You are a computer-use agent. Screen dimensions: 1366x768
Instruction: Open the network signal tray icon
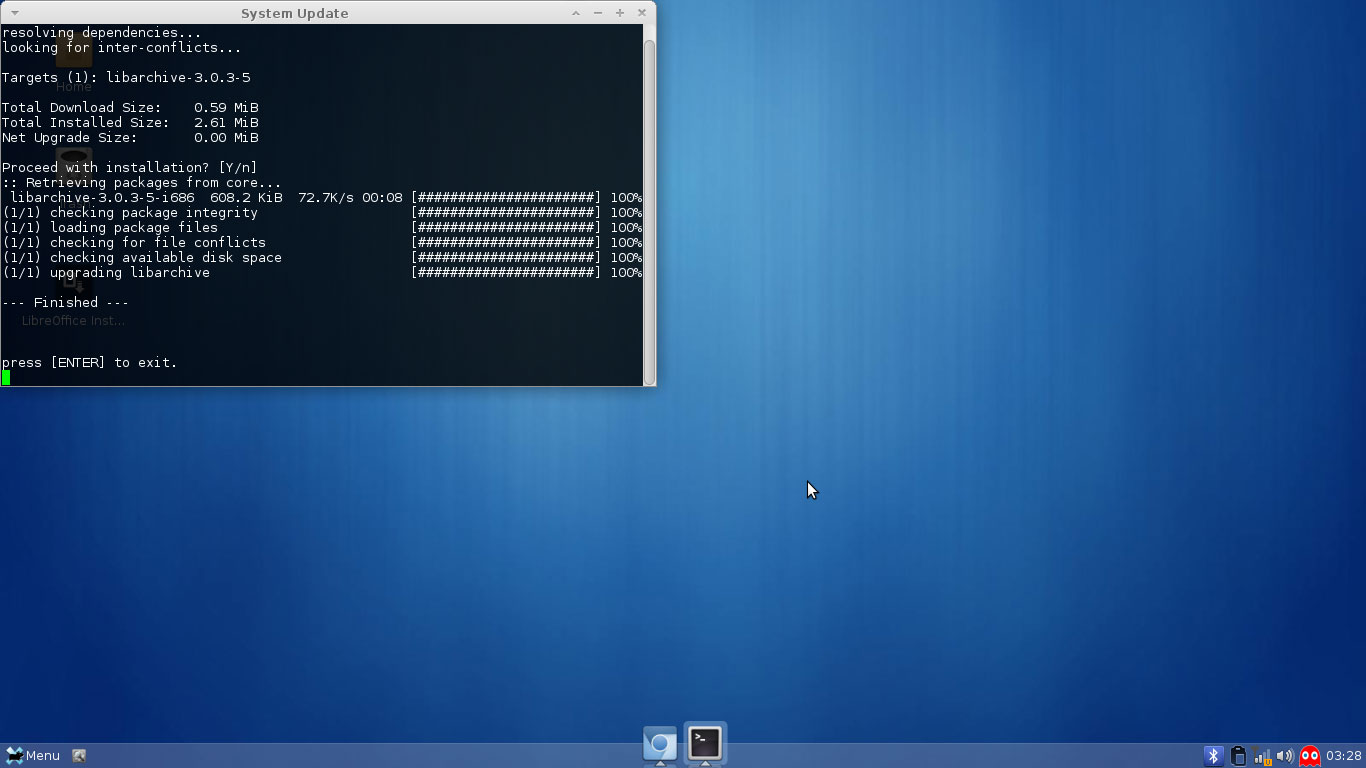(x=1262, y=756)
